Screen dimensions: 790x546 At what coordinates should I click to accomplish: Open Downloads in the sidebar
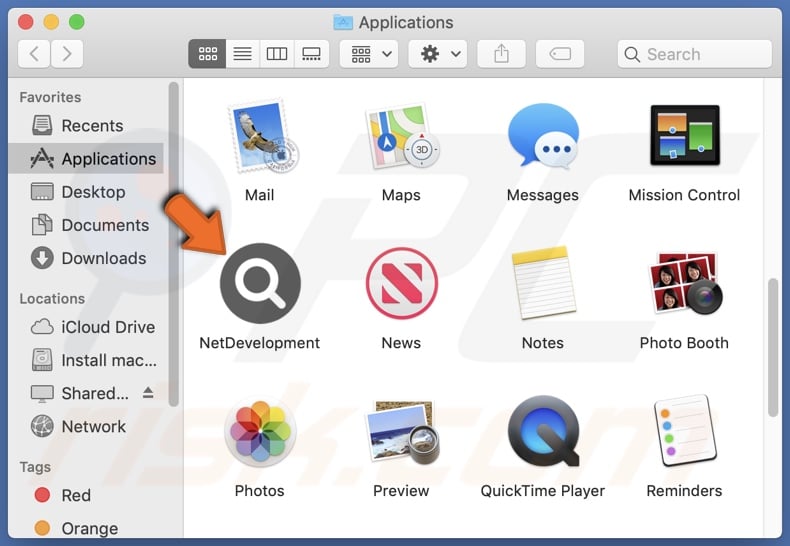[86, 258]
